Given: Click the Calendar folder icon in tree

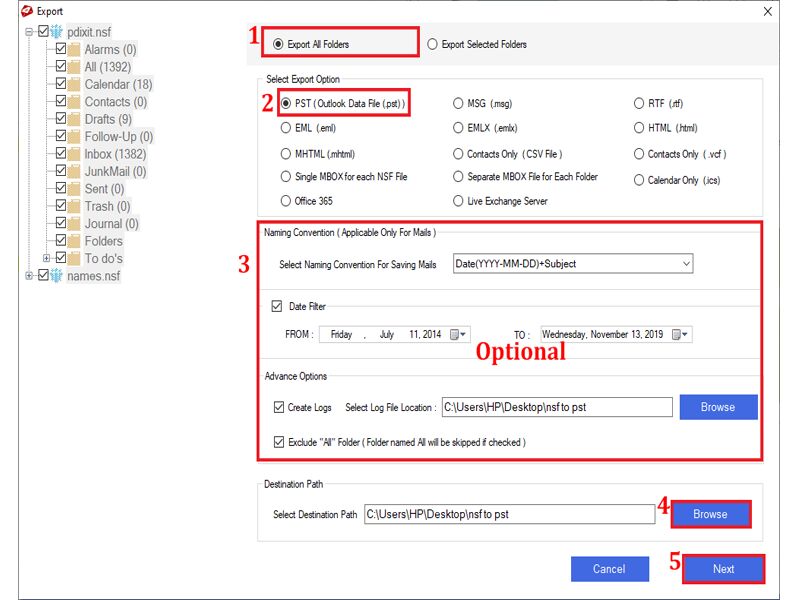Looking at the screenshot, I should click(x=75, y=84).
